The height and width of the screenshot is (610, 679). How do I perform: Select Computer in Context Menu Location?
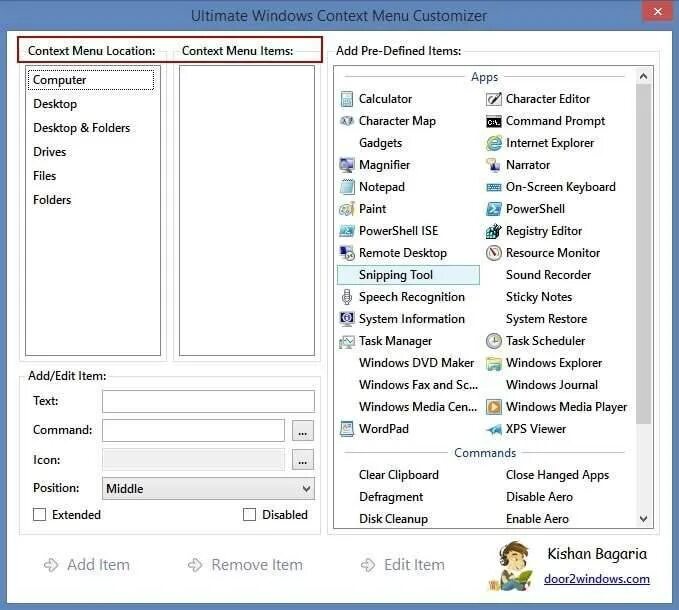pos(91,80)
